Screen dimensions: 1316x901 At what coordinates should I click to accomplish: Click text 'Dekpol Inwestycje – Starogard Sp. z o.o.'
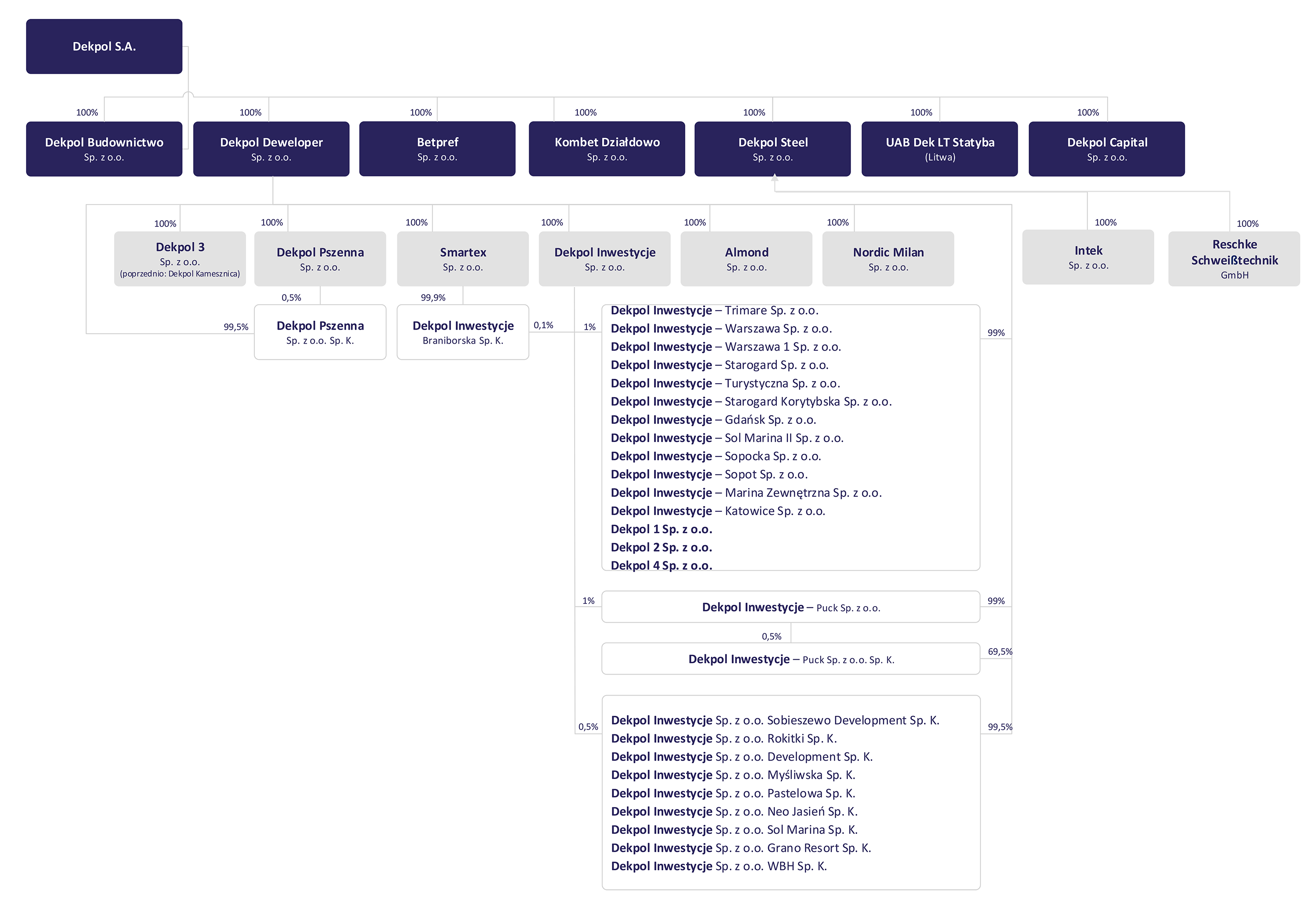[720, 365]
